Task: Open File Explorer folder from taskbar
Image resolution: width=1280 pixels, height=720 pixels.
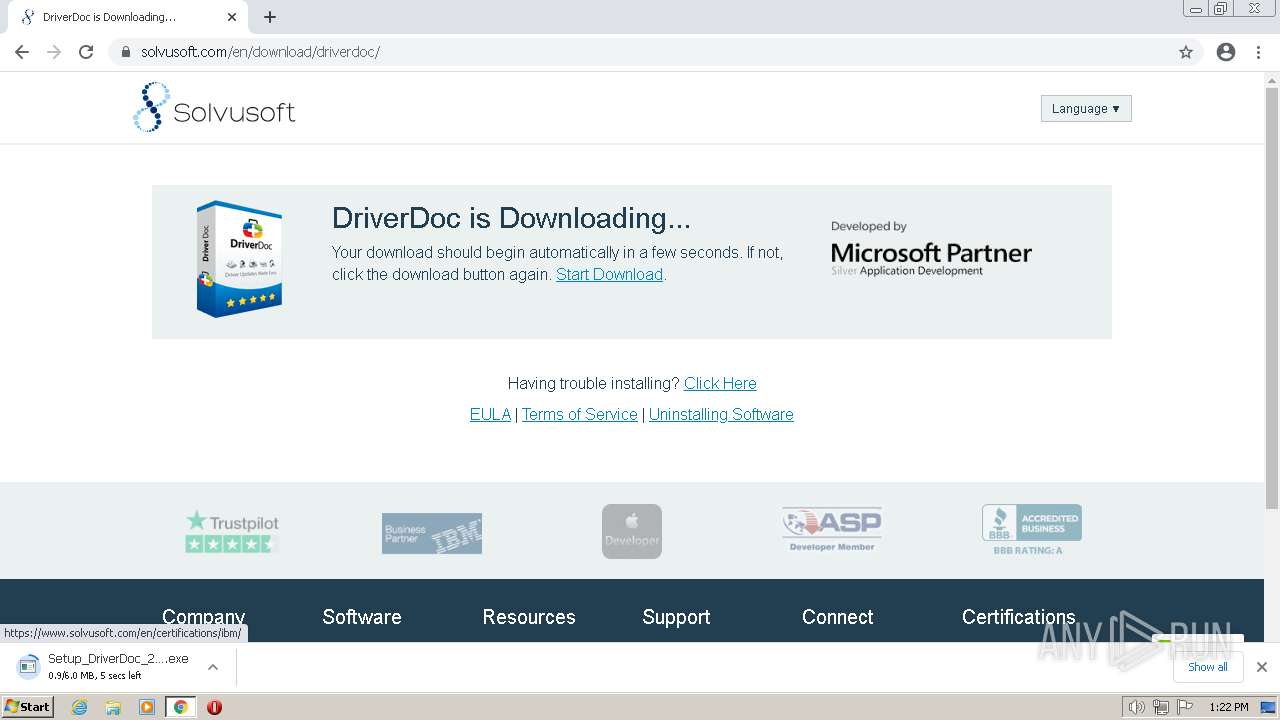Action: tap(113, 707)
